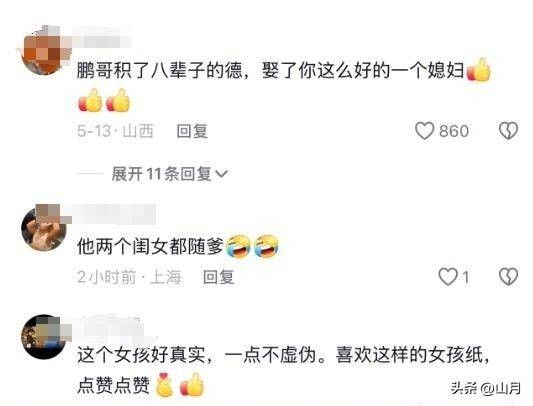Click the 860 like count

point(454,131)
